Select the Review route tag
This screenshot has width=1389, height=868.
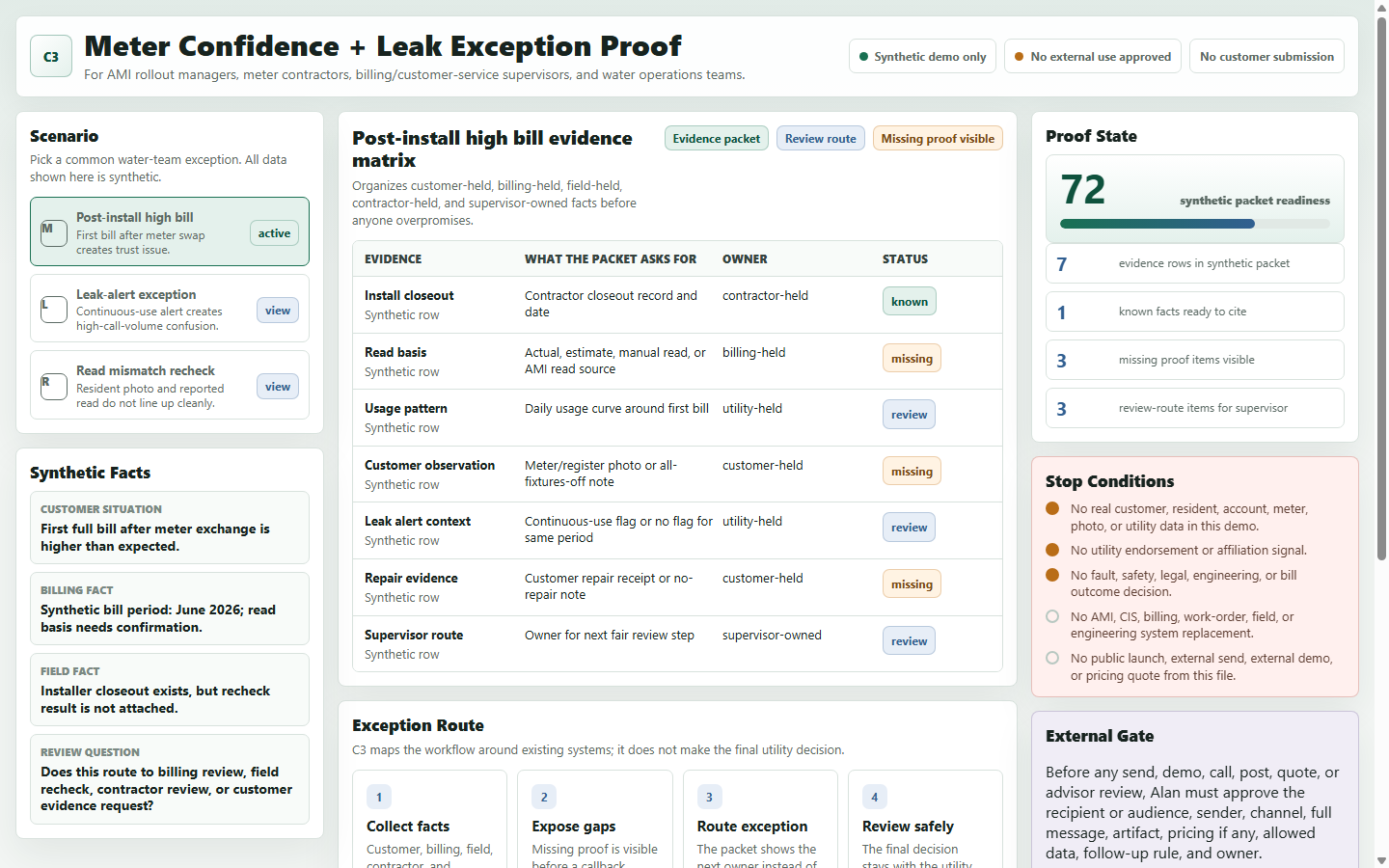pyautogui.click(x=821, y=139)
